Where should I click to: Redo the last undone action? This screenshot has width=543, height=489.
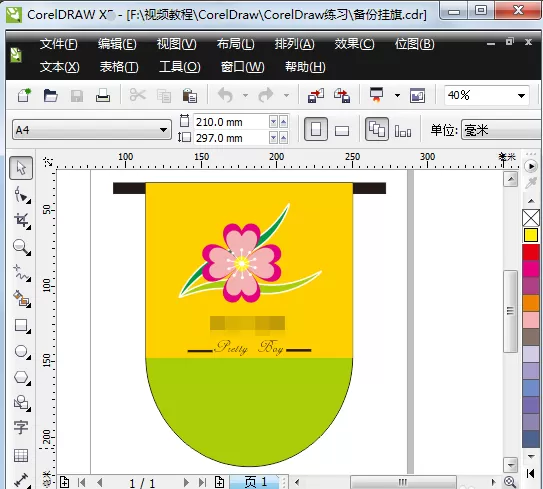point(266,95)
